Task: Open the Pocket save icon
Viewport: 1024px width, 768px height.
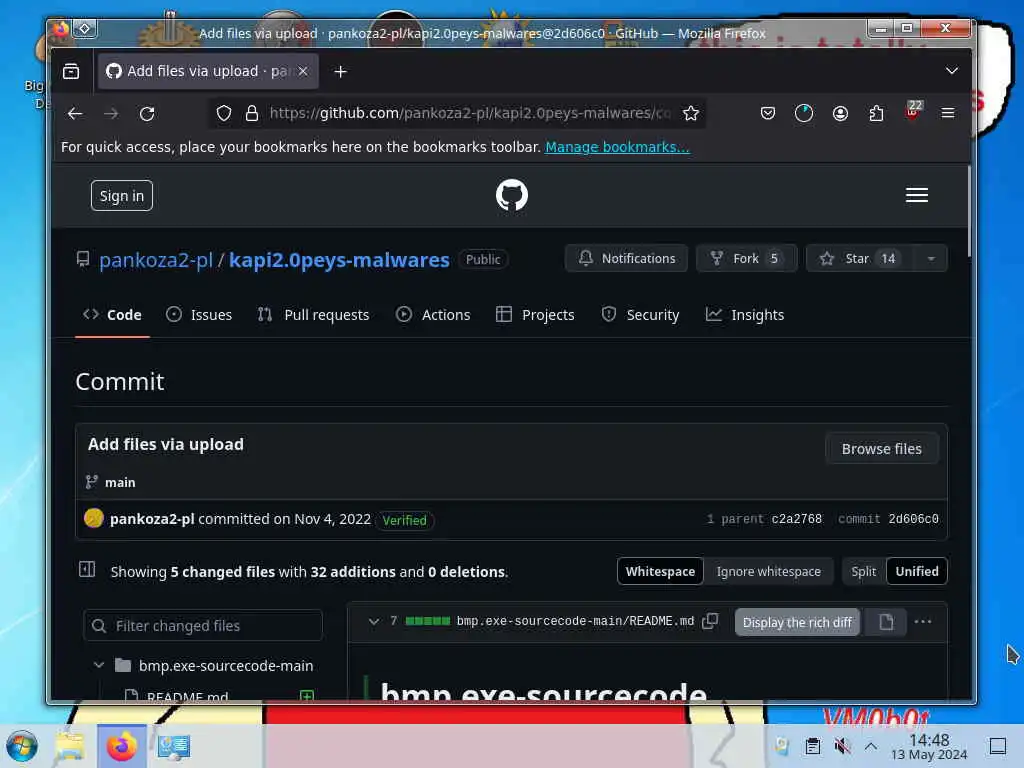Action: (768, 113)
